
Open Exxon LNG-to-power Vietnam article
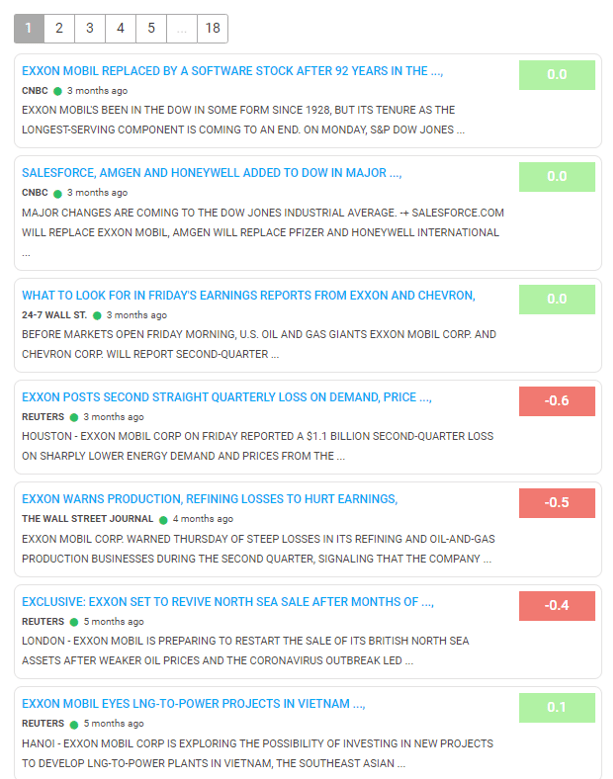(x=193, y=704)
